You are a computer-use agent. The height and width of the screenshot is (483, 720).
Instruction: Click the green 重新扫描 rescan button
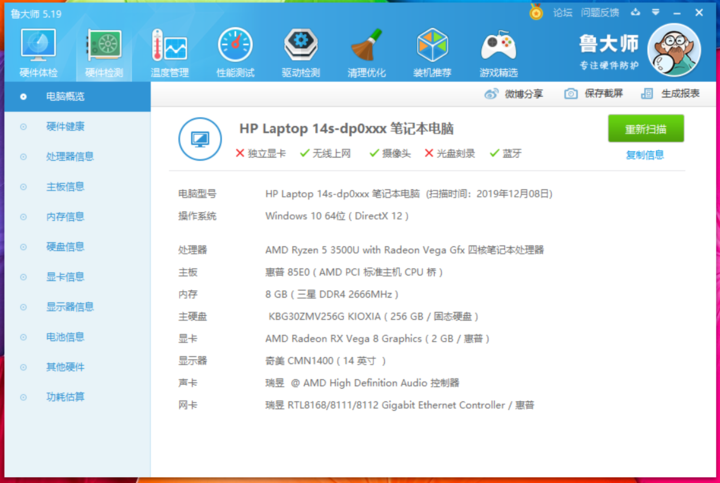coord(646,129)
